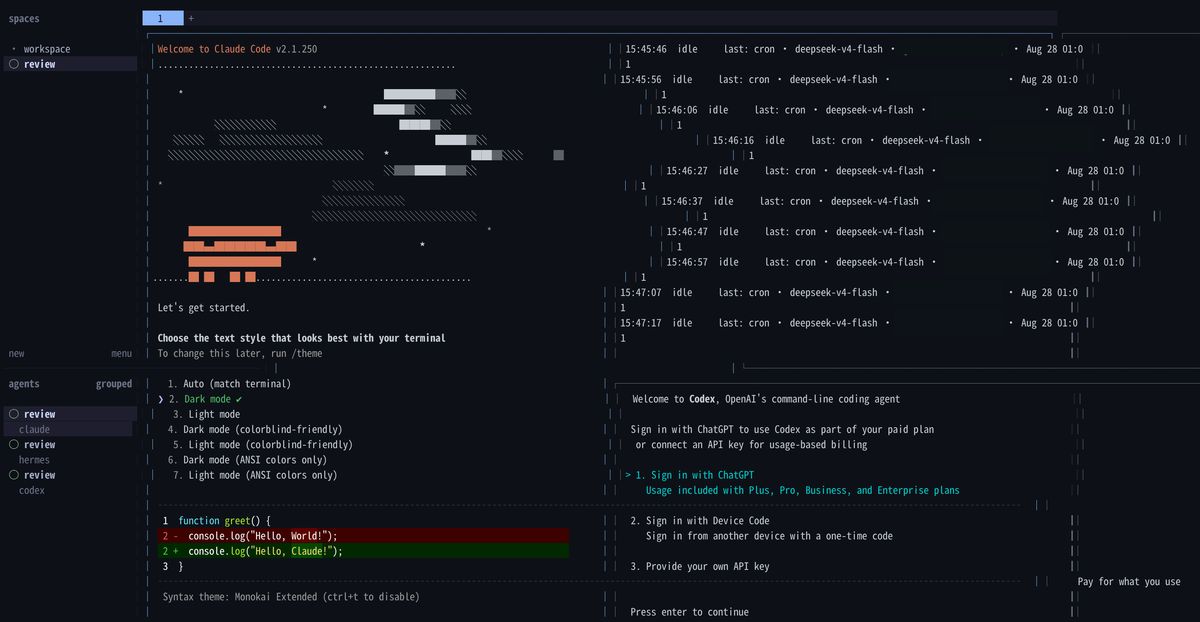The image size is (1200, 622).
Task: Click the spaces header in the sidebar
Action: point(24,18)
